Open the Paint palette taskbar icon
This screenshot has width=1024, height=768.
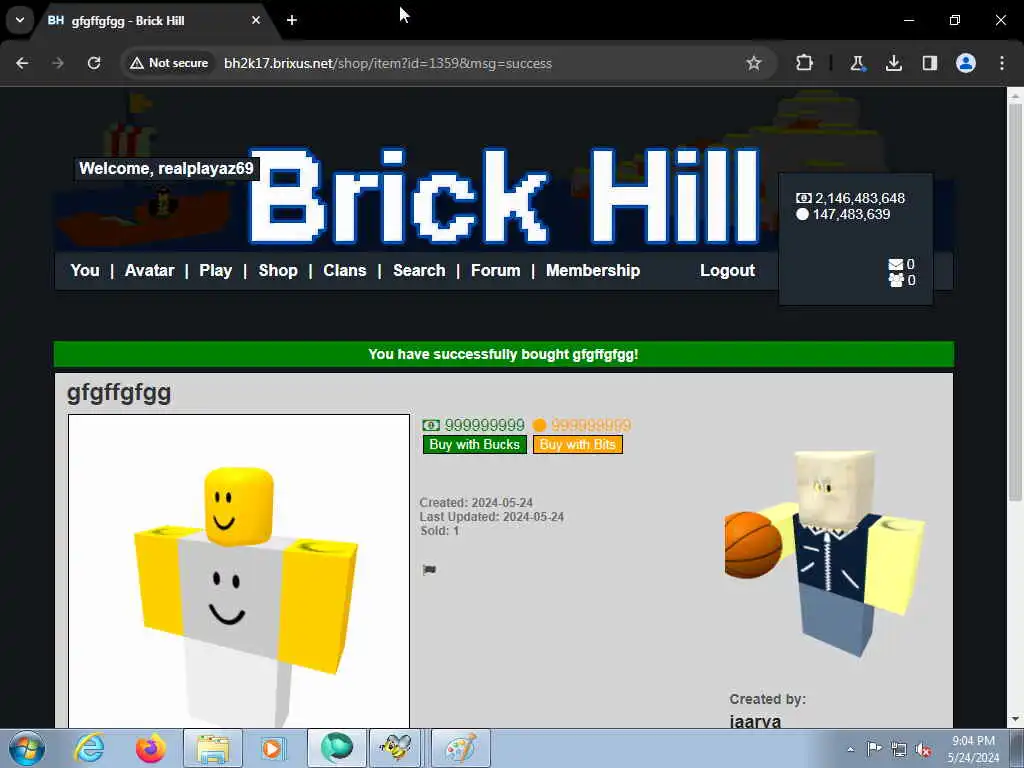pyautogui.click(x=460, y=748)
